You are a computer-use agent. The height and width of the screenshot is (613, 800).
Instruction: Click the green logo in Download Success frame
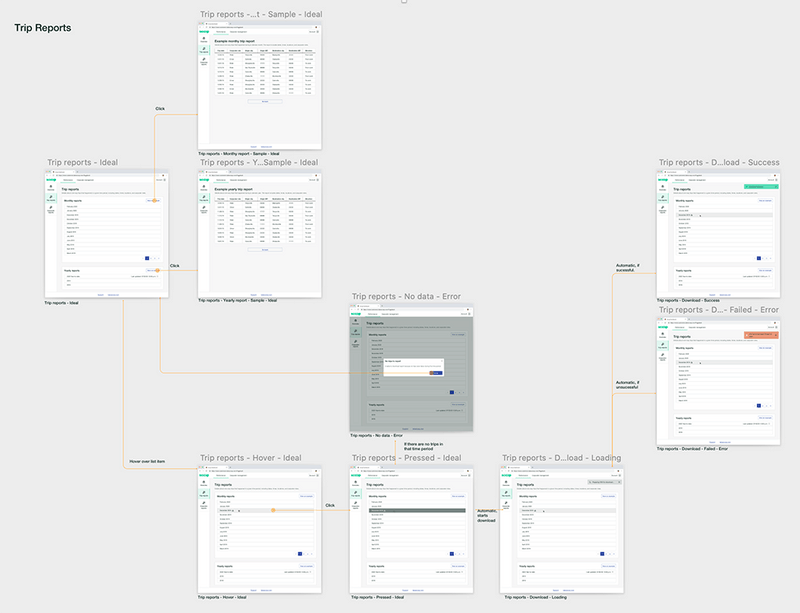point(663,180)
